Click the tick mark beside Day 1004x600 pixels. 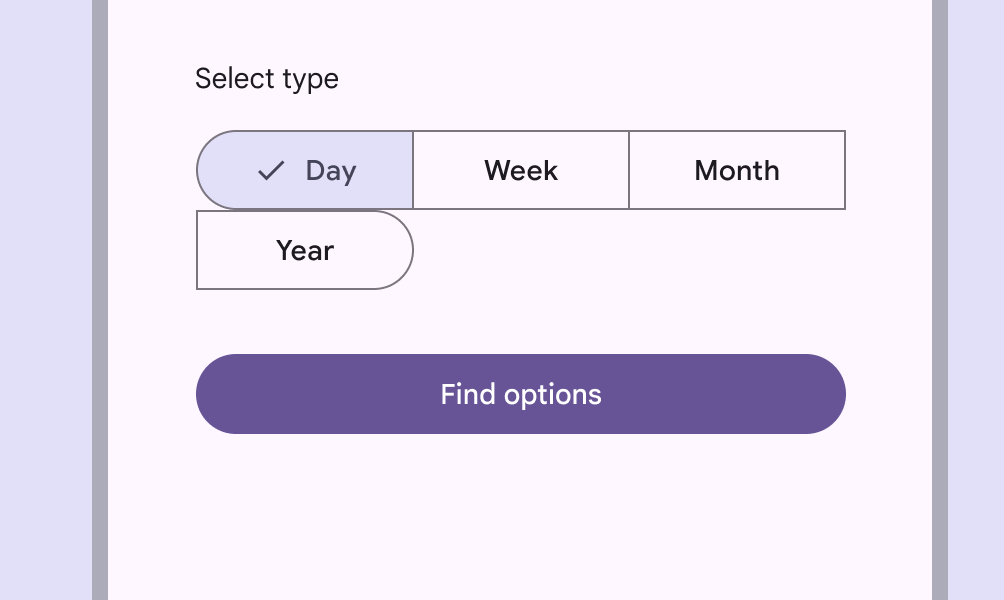coord(271,171)
